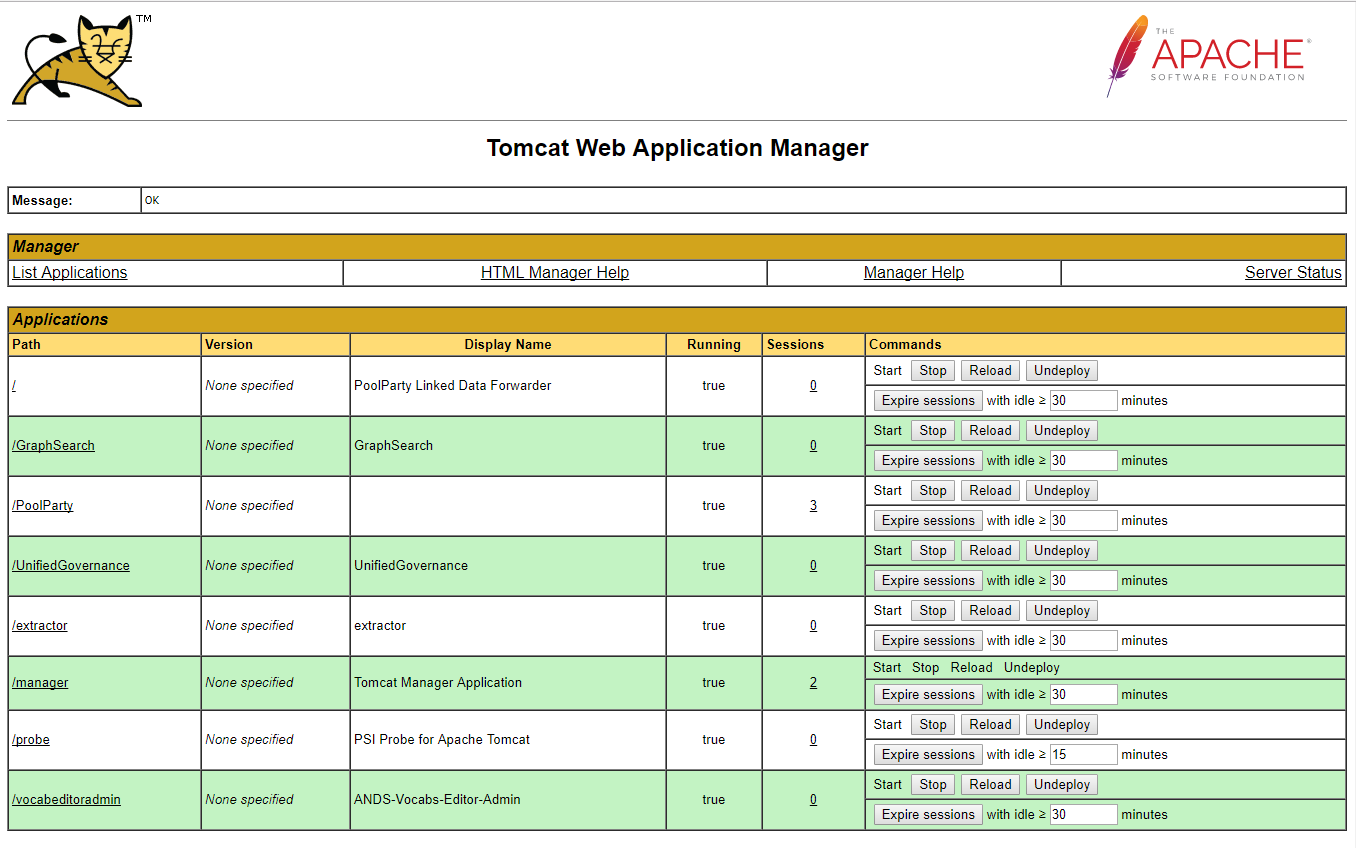This screenshot has height=848, width=1356.
Task: View the 3 sessions of /PoolParty
Action: (x=813, y=505)
